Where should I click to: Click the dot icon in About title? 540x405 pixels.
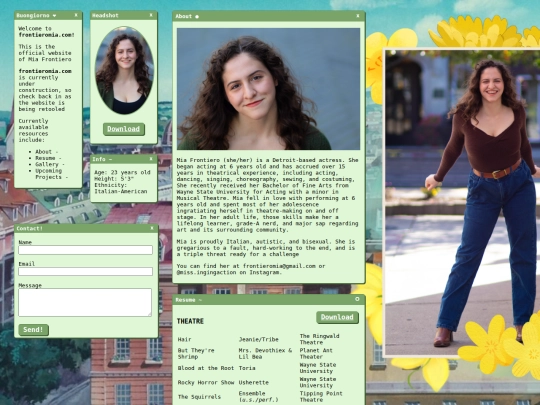click(197, 17)
